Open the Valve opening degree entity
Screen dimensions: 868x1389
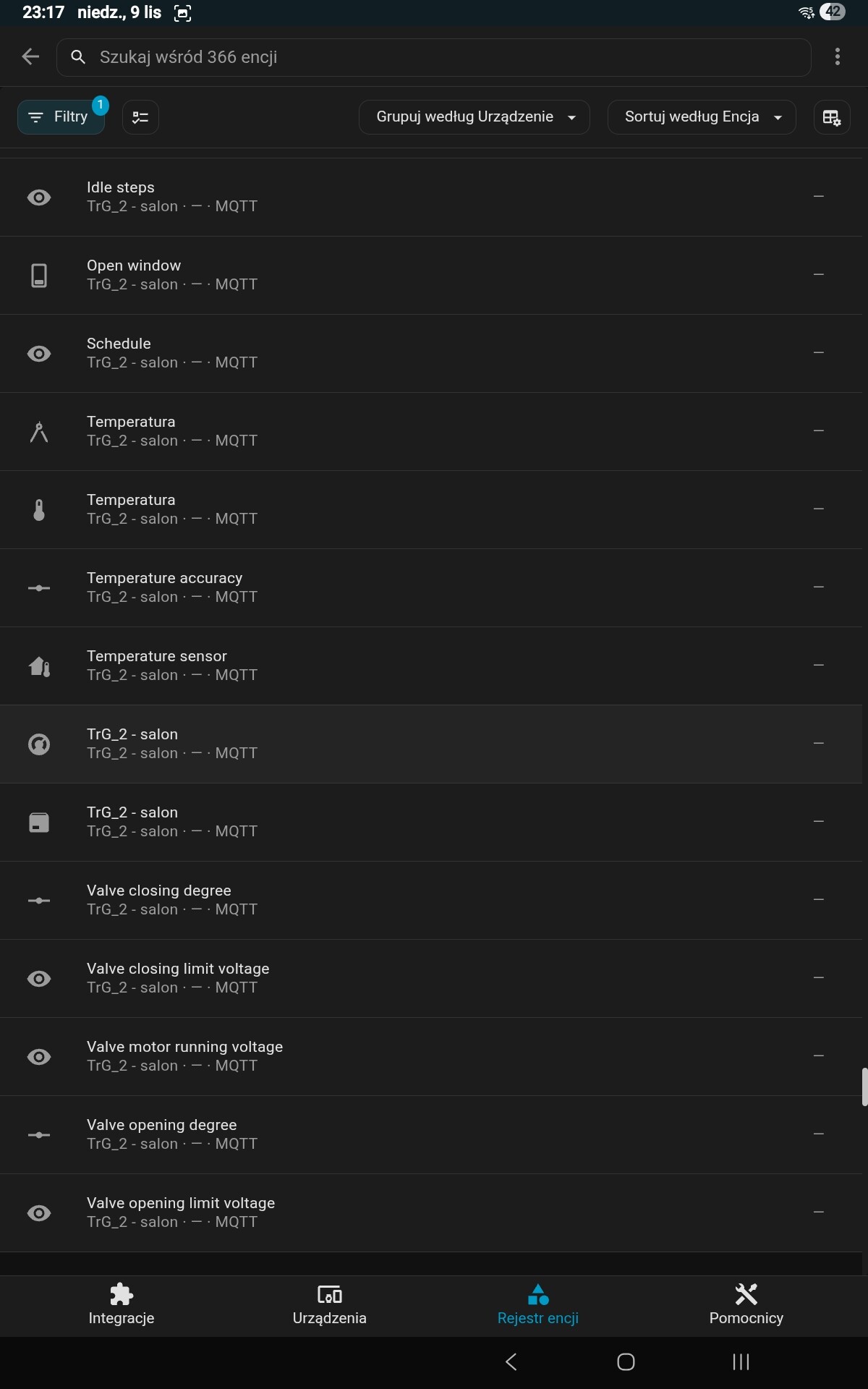(162, 1134)
